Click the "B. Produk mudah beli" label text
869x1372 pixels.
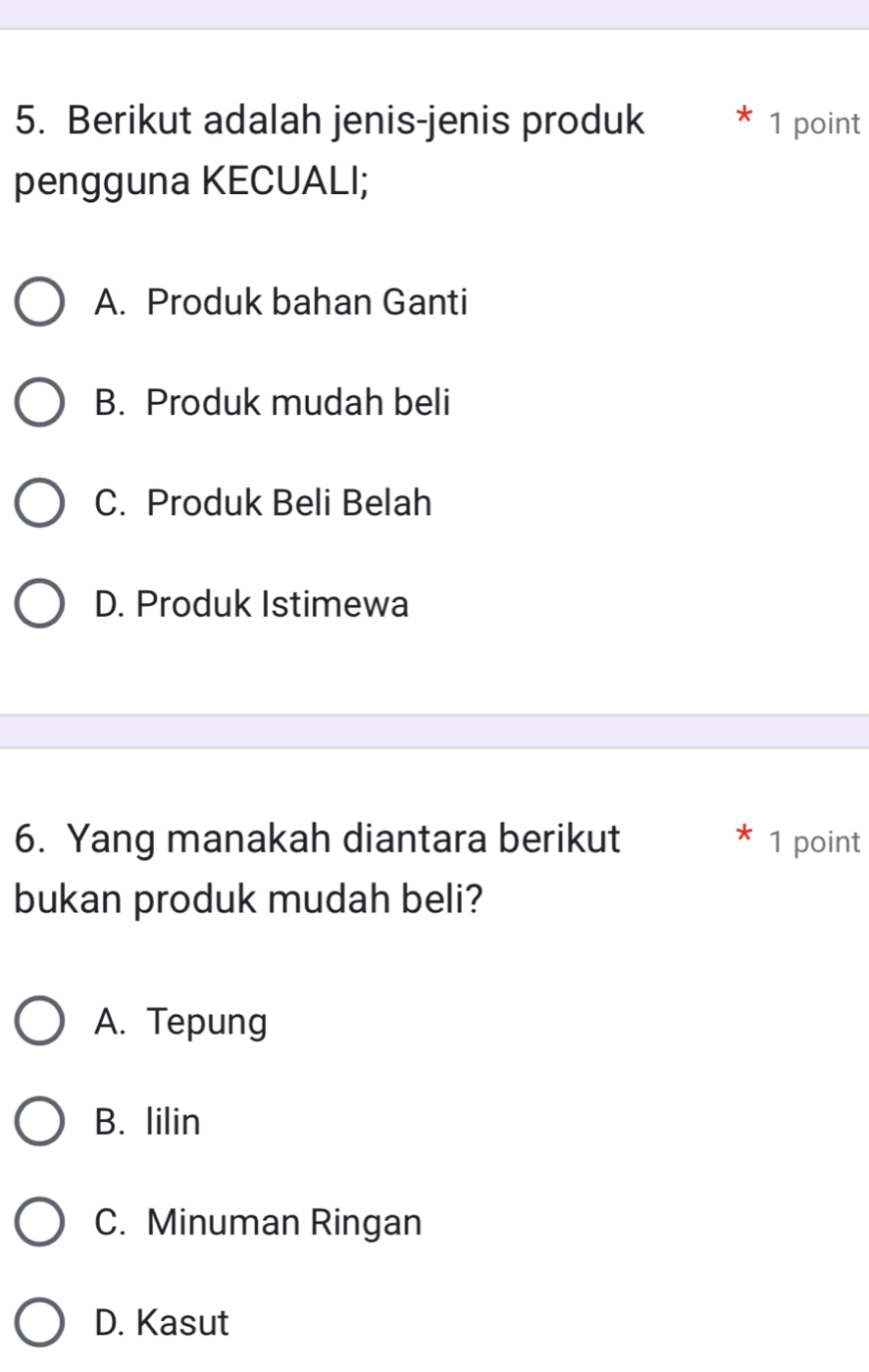pyautogui.click(x=273, y=403)
